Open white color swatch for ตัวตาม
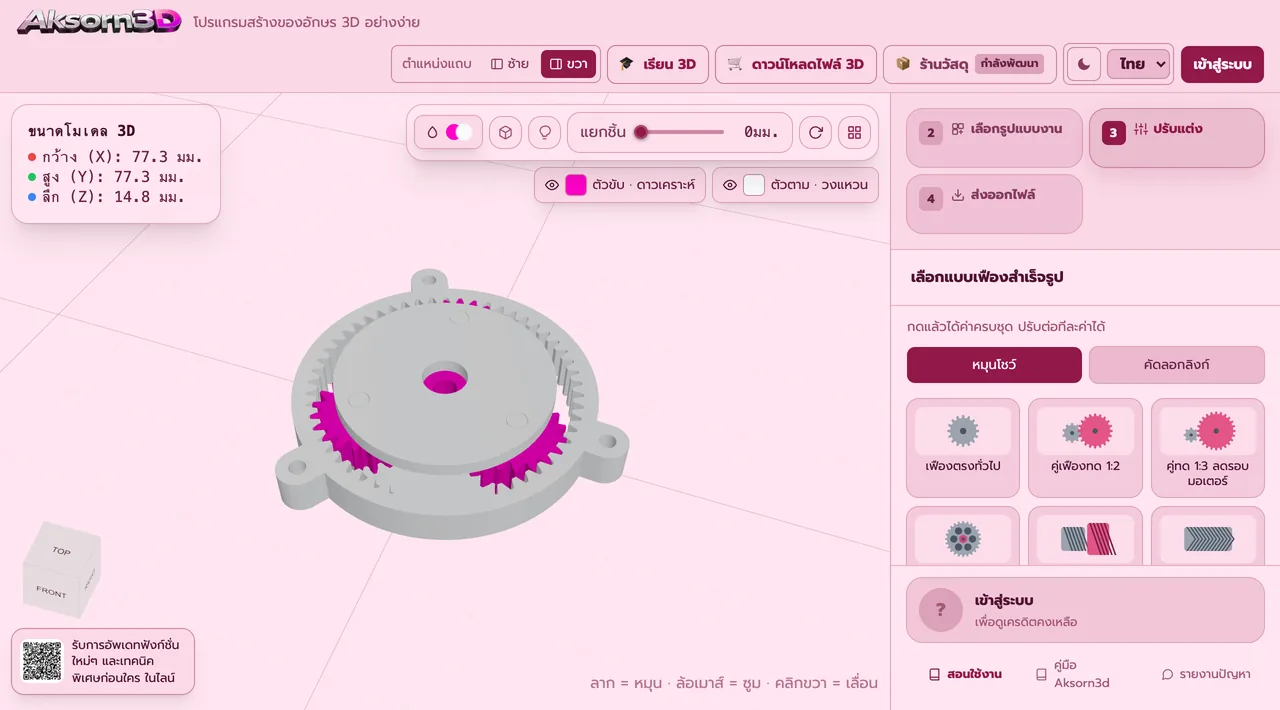 (754, 185)
